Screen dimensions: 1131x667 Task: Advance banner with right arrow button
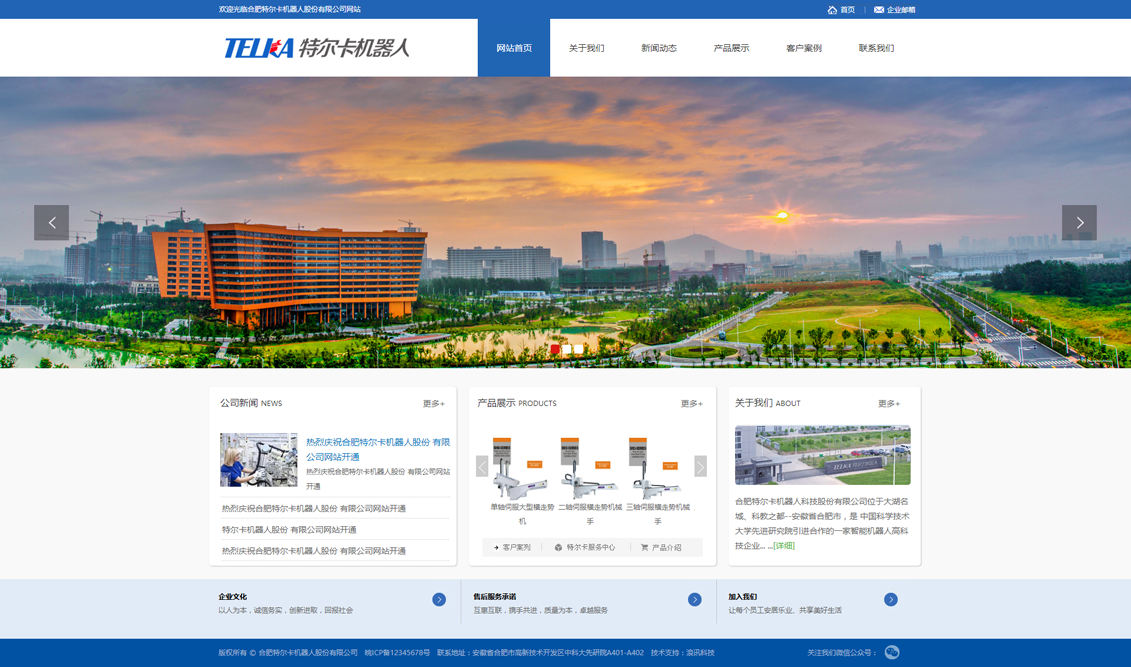pos(1079,223)
